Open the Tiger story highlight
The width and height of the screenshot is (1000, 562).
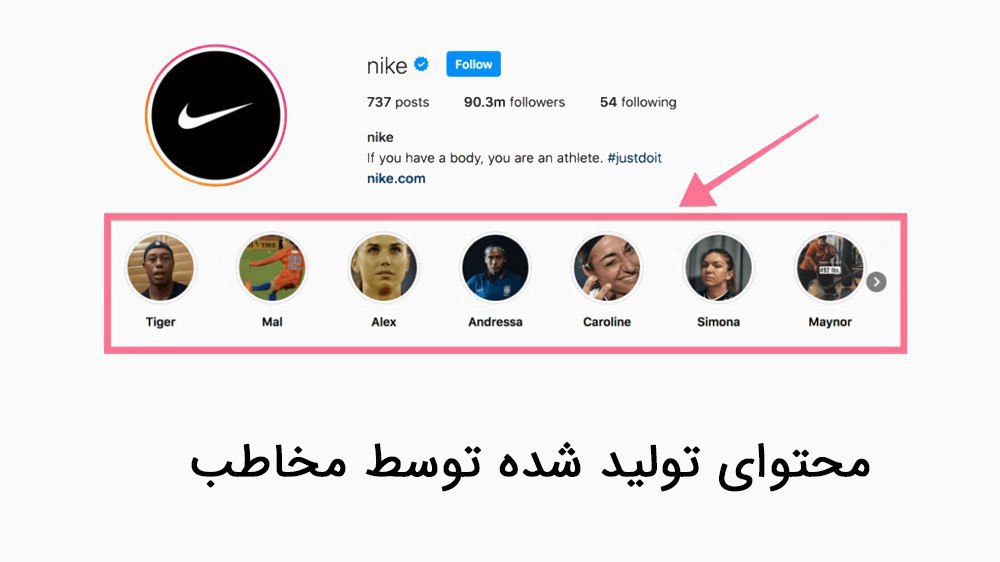tap(160, 267)
